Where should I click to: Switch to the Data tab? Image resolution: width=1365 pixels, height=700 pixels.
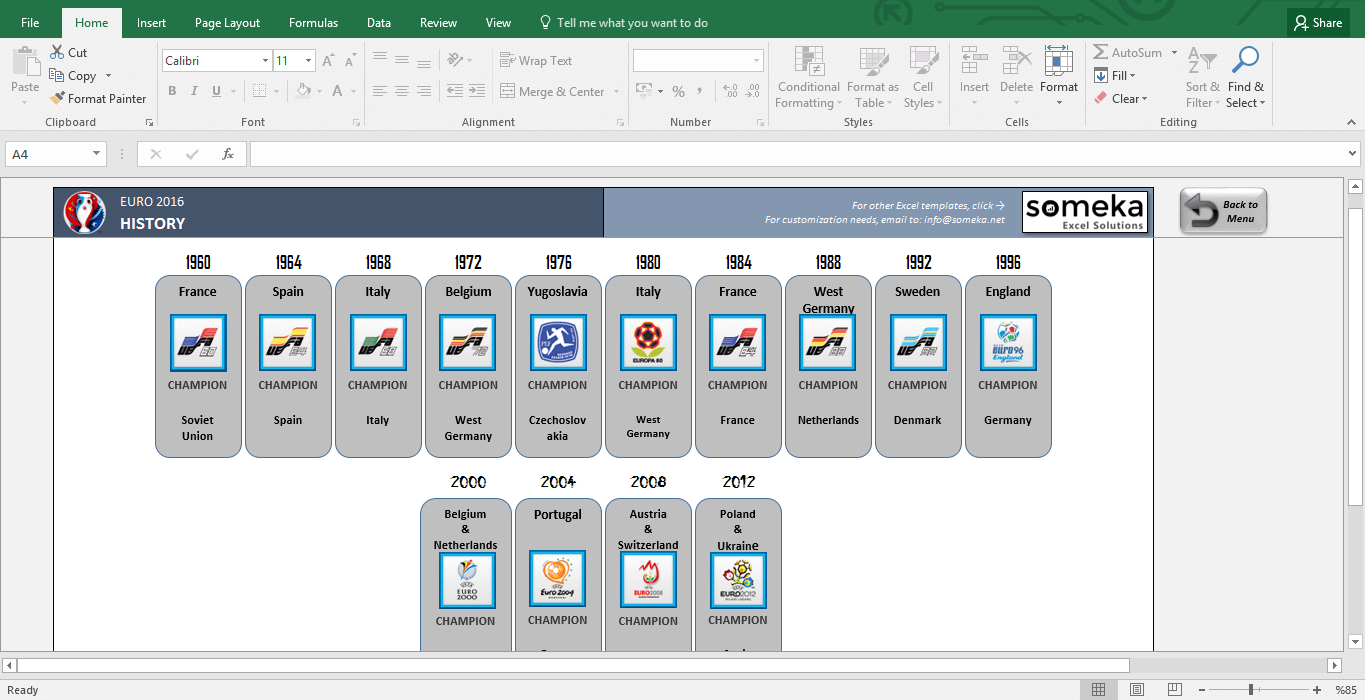[379, 23]
